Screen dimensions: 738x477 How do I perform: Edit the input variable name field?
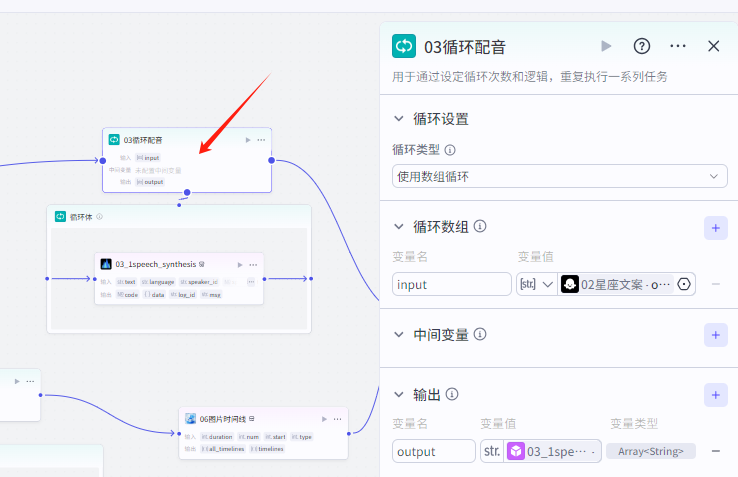pyautogui.click(x=451, y=284)
